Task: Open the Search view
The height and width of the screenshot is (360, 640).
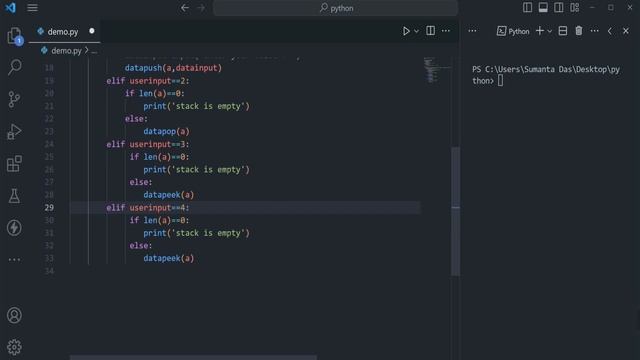Action: (x=14, y=67)
